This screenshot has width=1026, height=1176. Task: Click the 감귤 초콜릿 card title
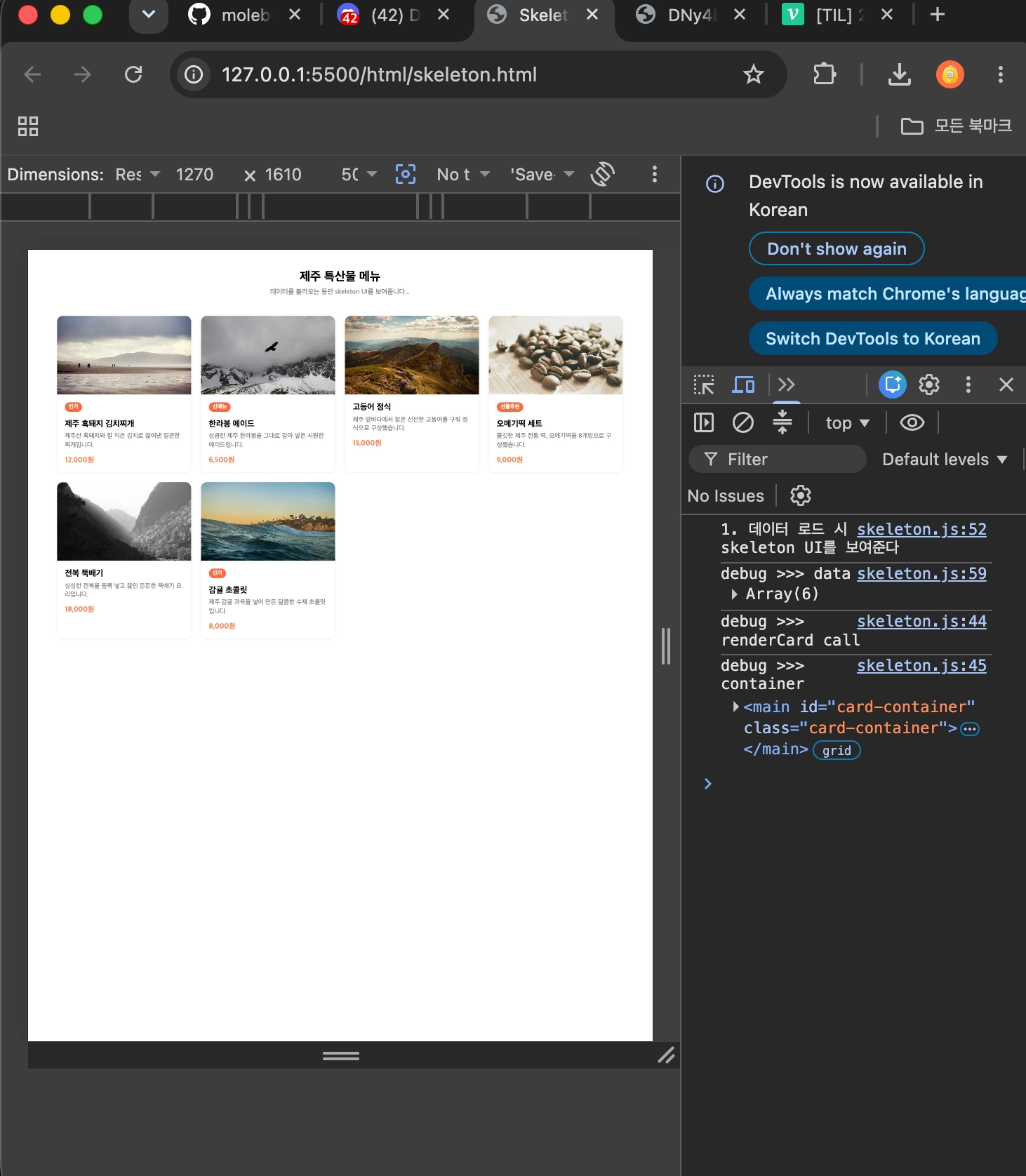pos(228,590)
